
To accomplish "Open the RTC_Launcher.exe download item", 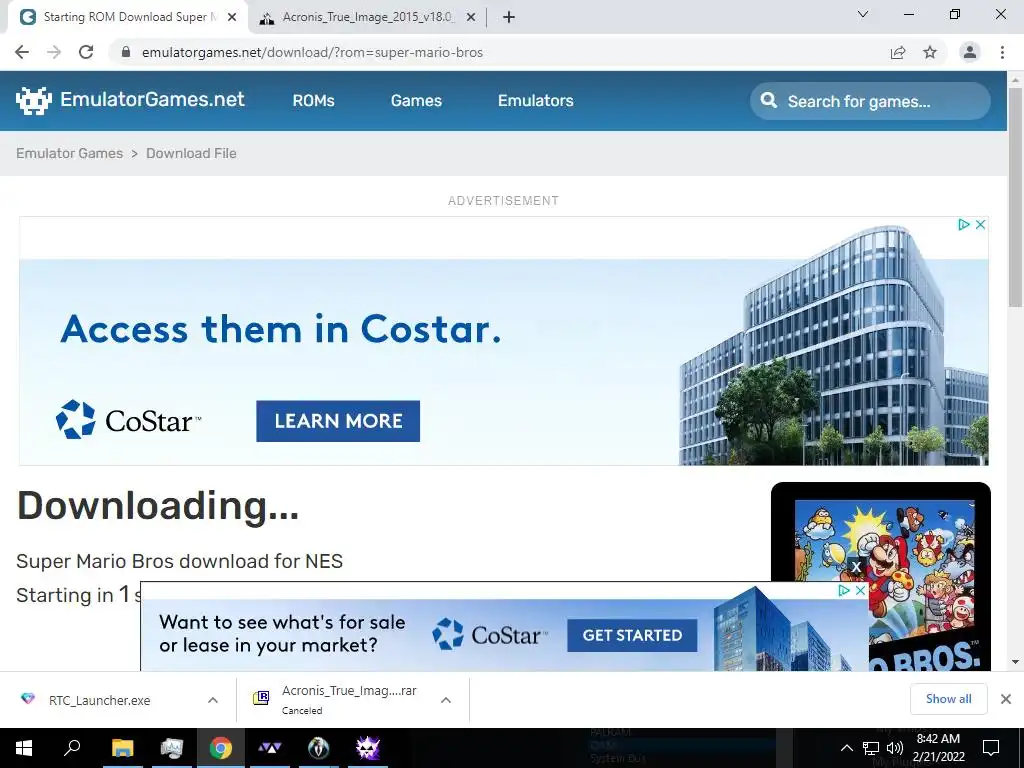I will [99, 700].
